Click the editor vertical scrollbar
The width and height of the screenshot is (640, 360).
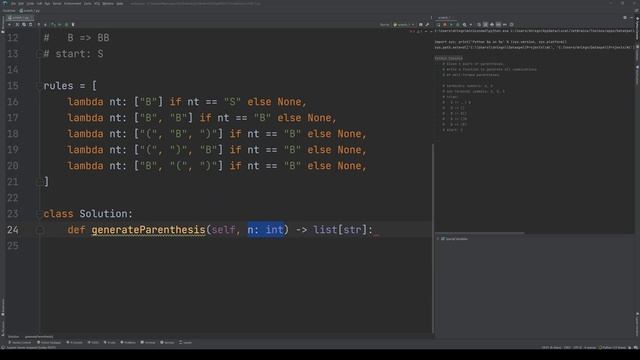433,237
